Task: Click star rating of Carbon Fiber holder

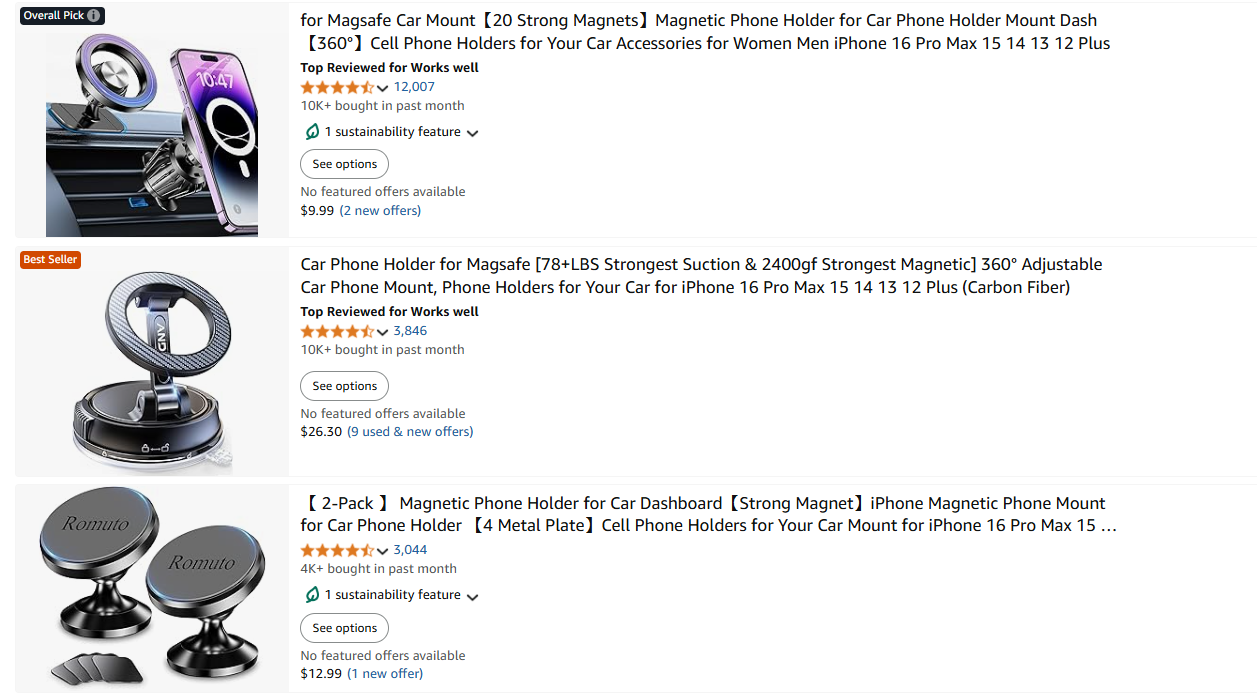Action: coord(337,331)
